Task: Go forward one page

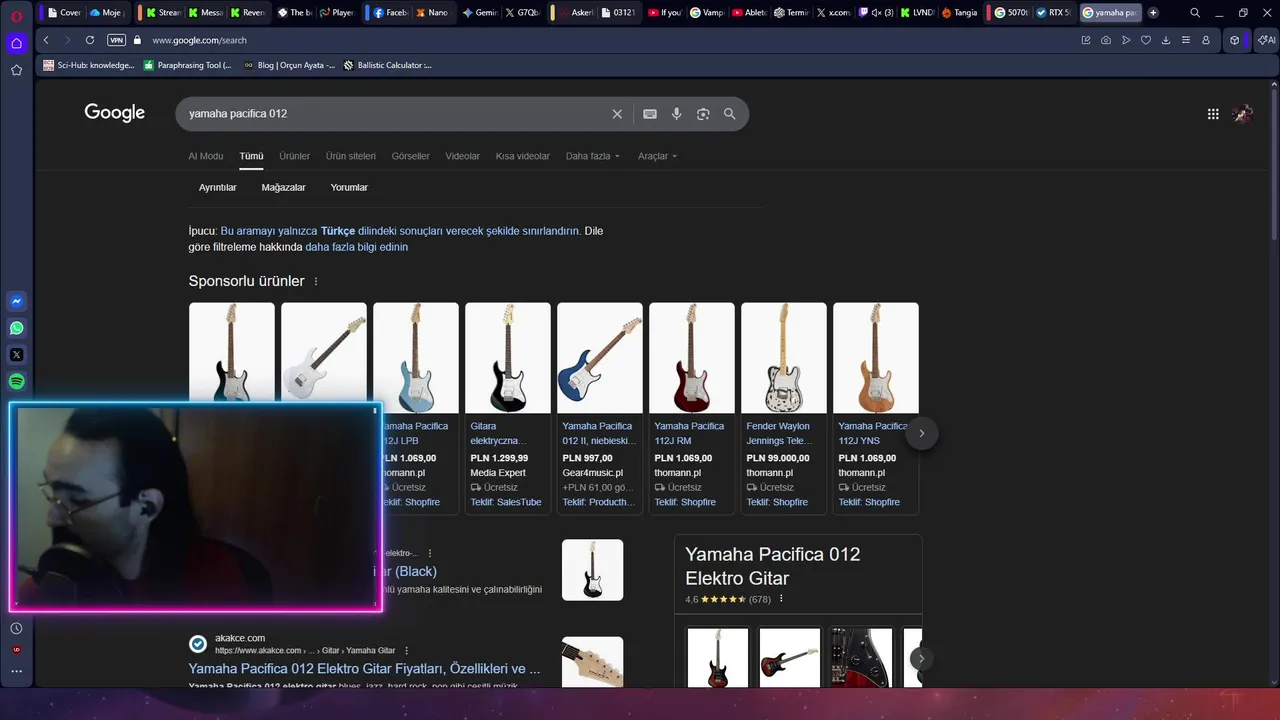Action: click(68, 40)
